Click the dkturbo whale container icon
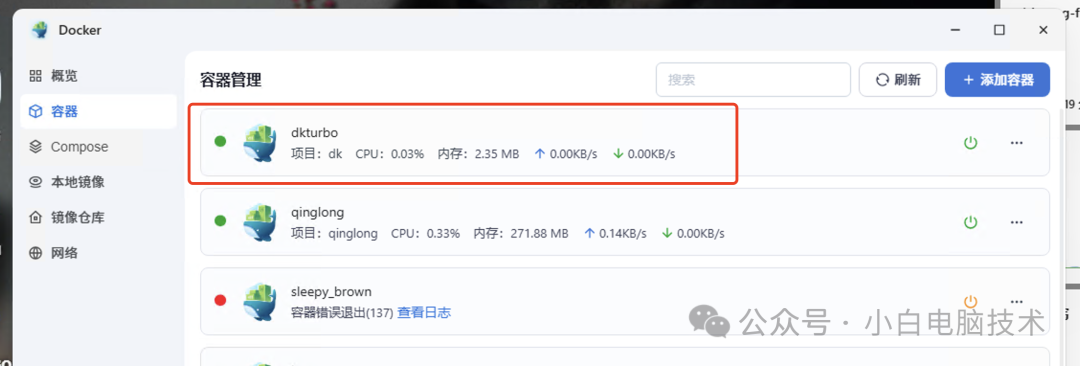The height and width of the screenshot is (366, 1080). pos(260,143)
